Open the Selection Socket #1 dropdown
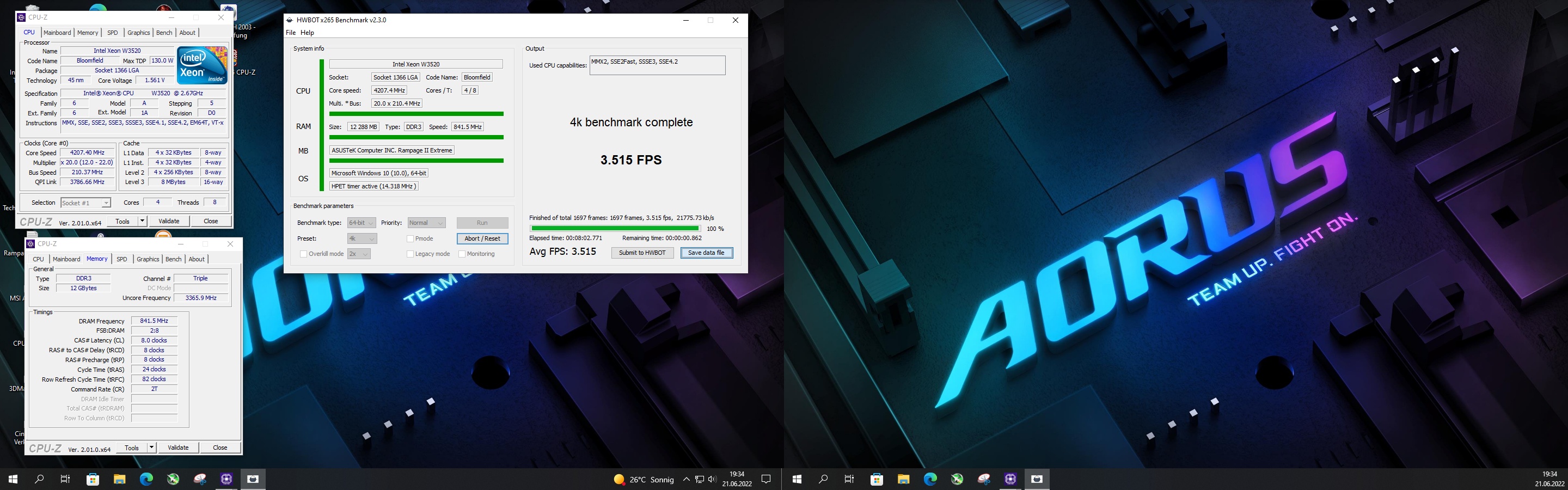Image resolution: width=1568 pixels, height=490 pixels. pyautogui.click(x=86, y=203)
